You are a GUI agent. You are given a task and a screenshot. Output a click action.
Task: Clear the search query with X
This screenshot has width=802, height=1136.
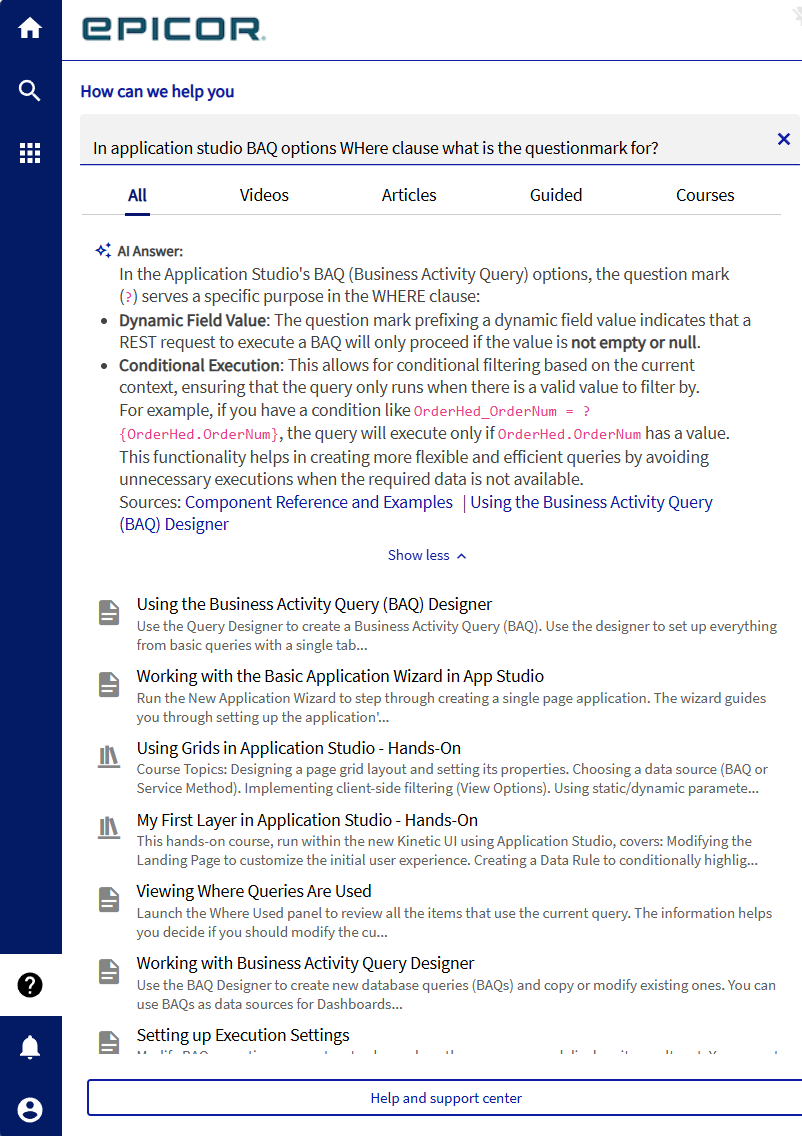pos(783,139)
